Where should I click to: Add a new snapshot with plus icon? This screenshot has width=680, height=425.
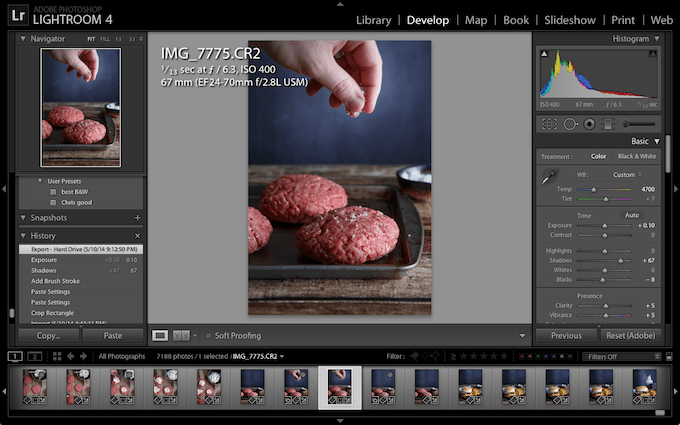(137, 218)
